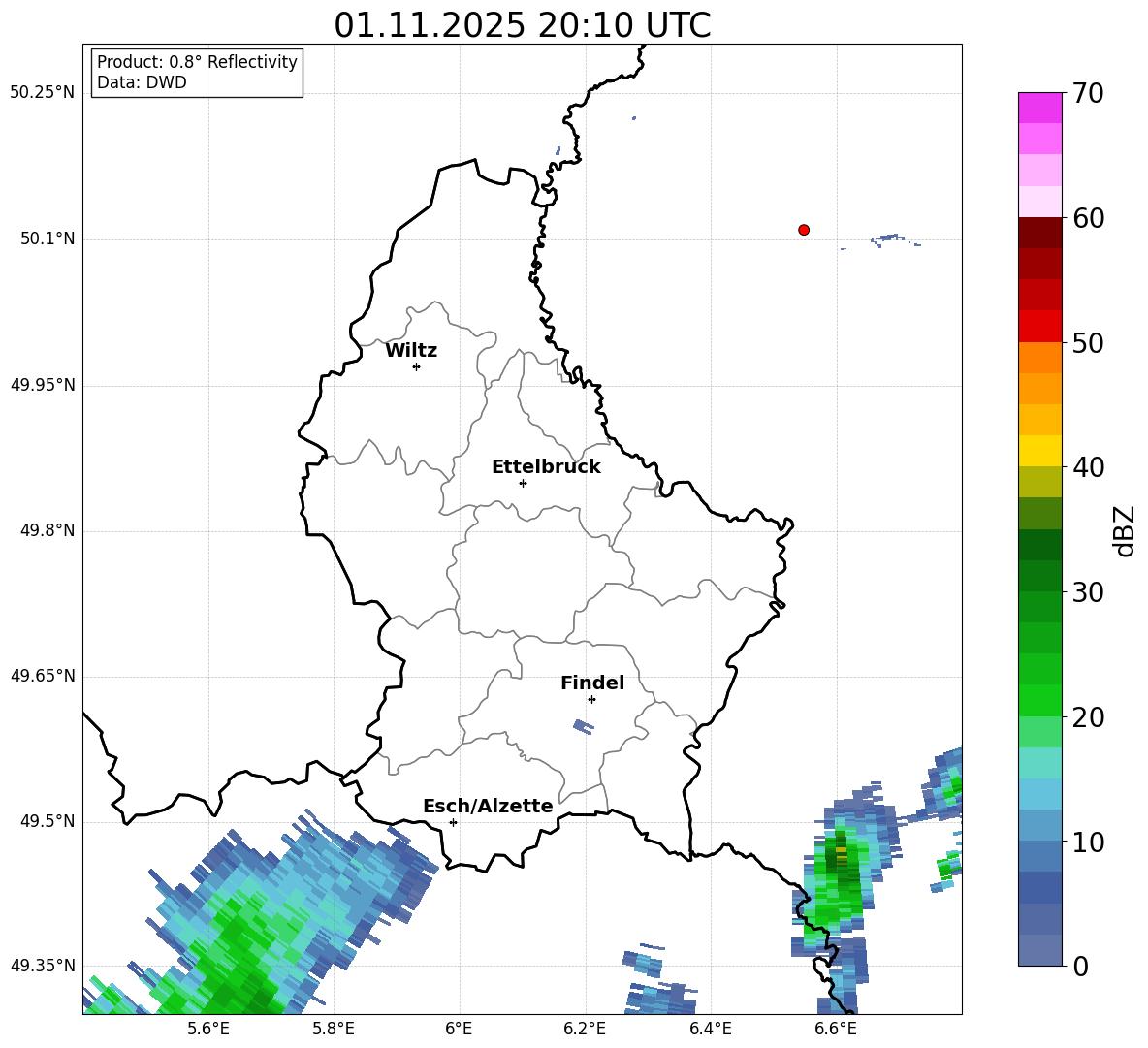Click the colorbar tick value 10
1148x1048 pixels.
tap(1088, 842)
